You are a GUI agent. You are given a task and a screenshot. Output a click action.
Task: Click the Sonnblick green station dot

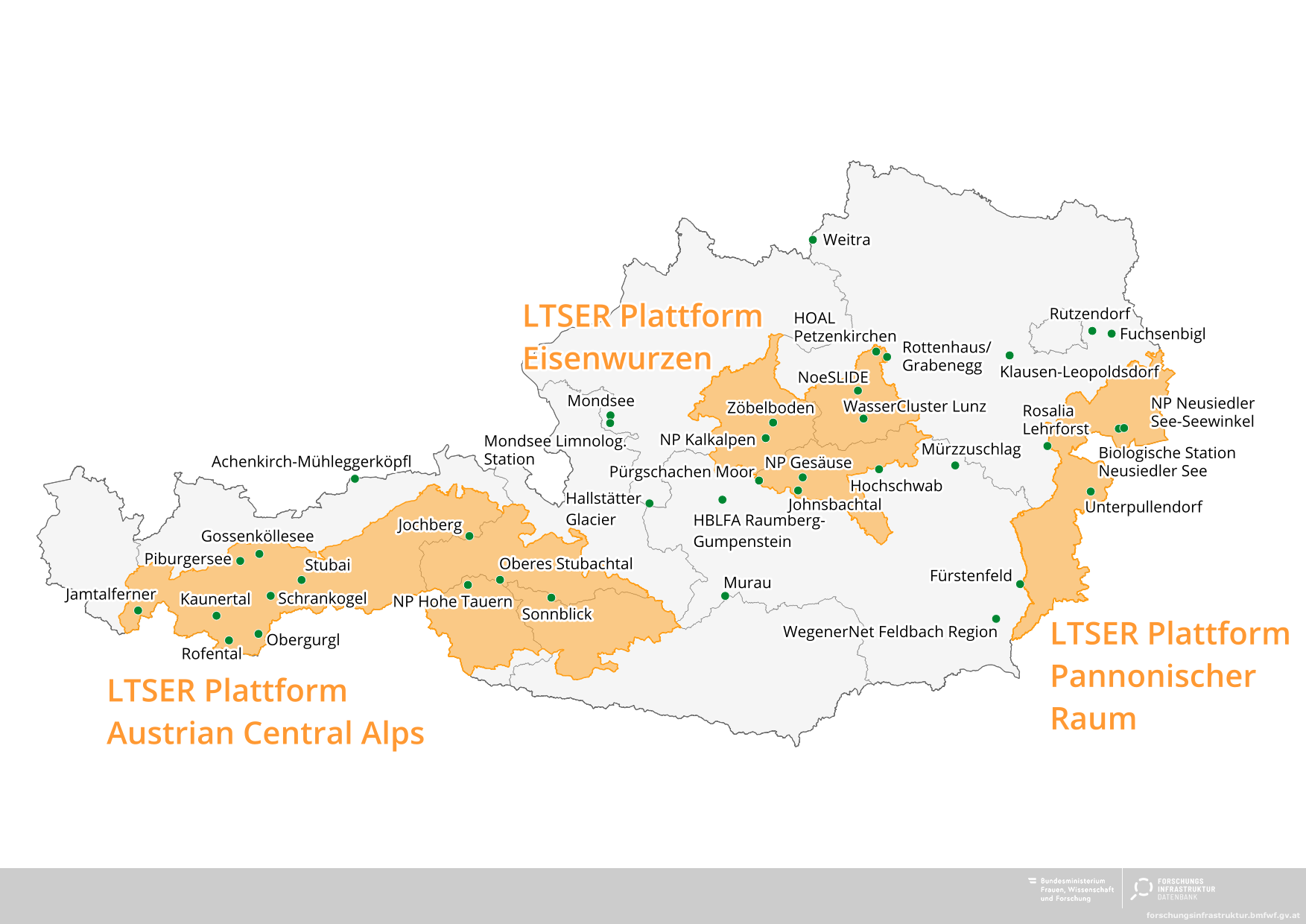coord(551,598)
